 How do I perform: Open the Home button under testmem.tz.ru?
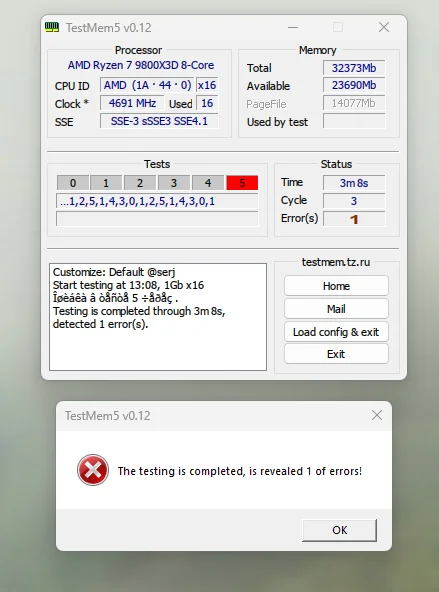[x=336, y=286]
